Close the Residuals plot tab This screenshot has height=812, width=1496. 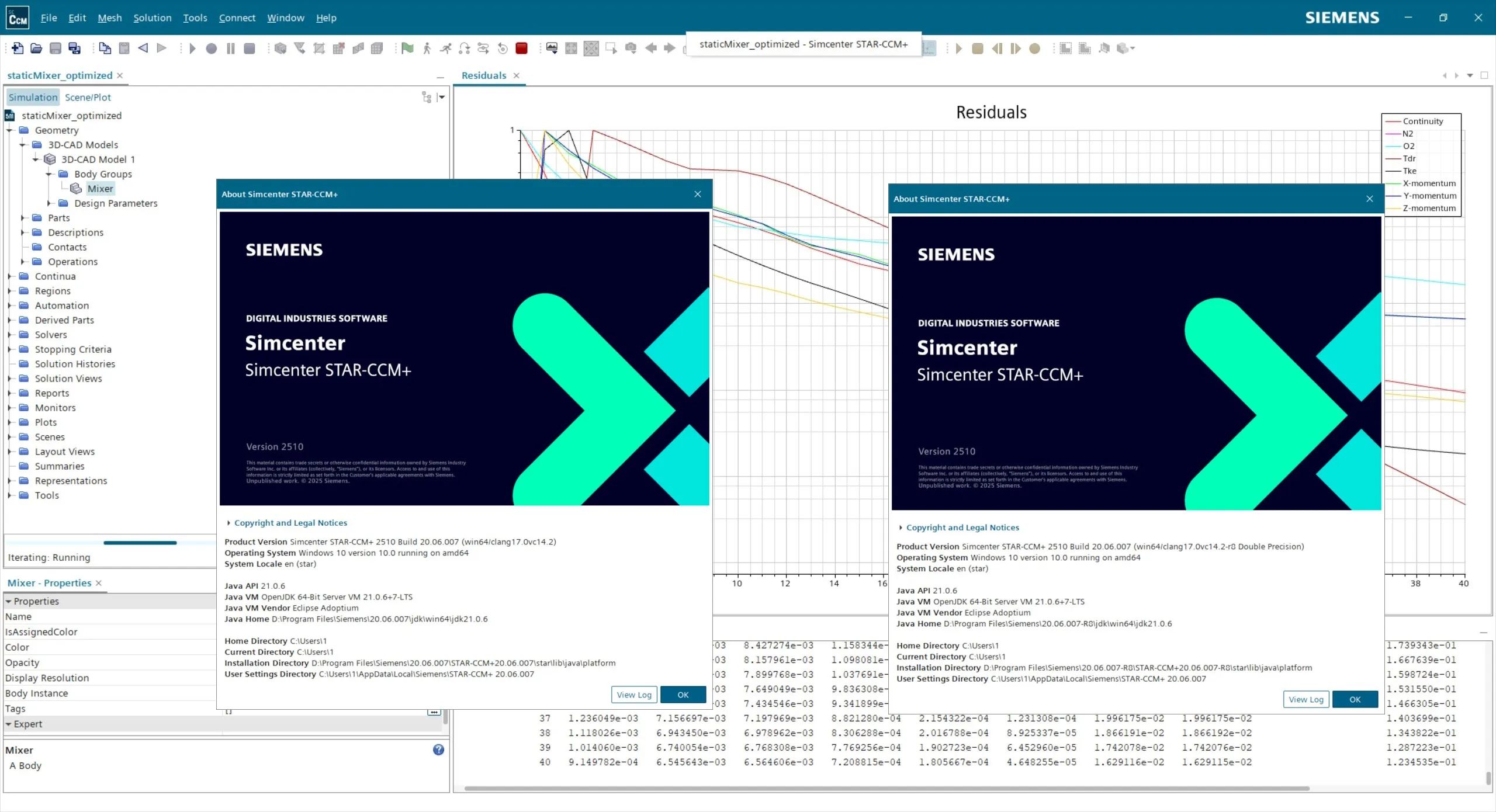coord(517,75)
